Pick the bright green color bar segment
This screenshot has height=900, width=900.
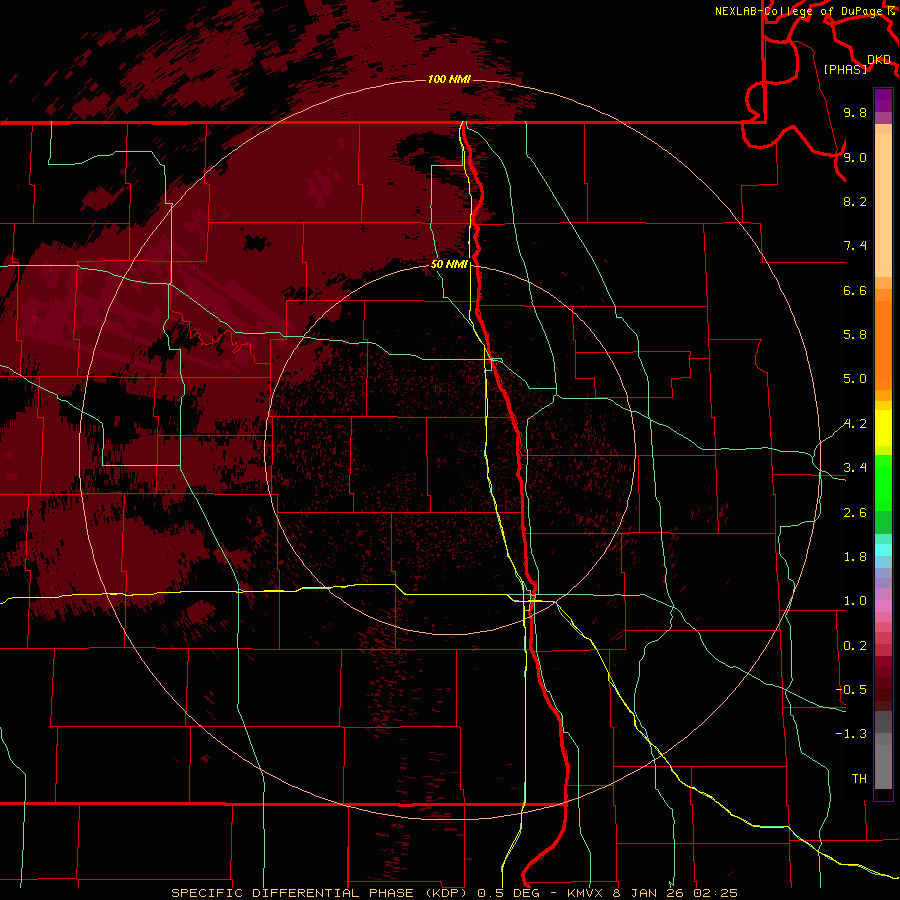[883, 485]
